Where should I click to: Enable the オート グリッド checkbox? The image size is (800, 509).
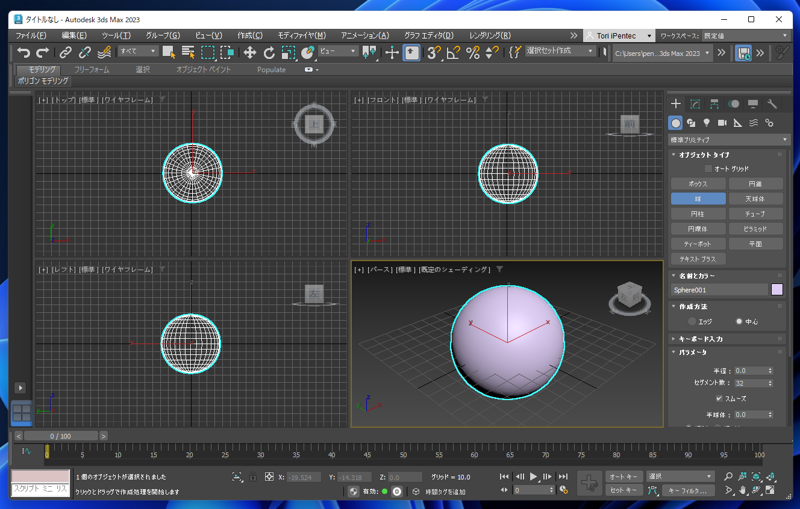coord(708,169)
